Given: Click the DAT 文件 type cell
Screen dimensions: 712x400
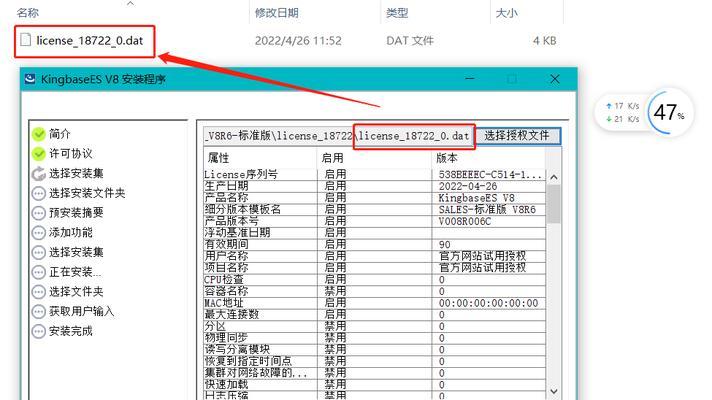Looking at the screenshot, I should point(410,41).
